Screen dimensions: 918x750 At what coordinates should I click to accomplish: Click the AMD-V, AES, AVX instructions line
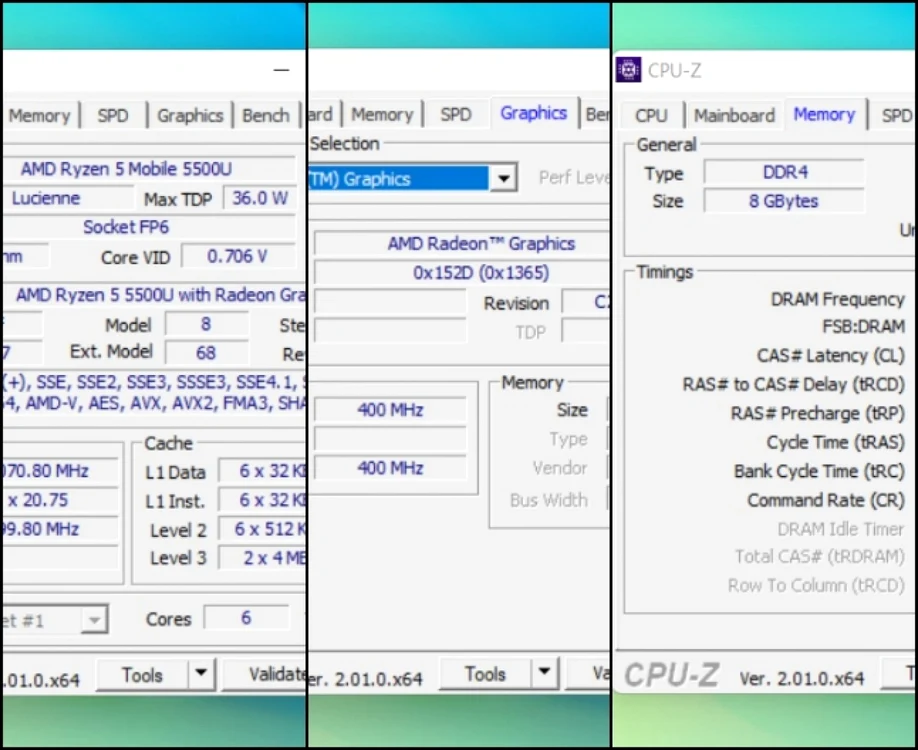pyautogui.click(x=155, y=403)
